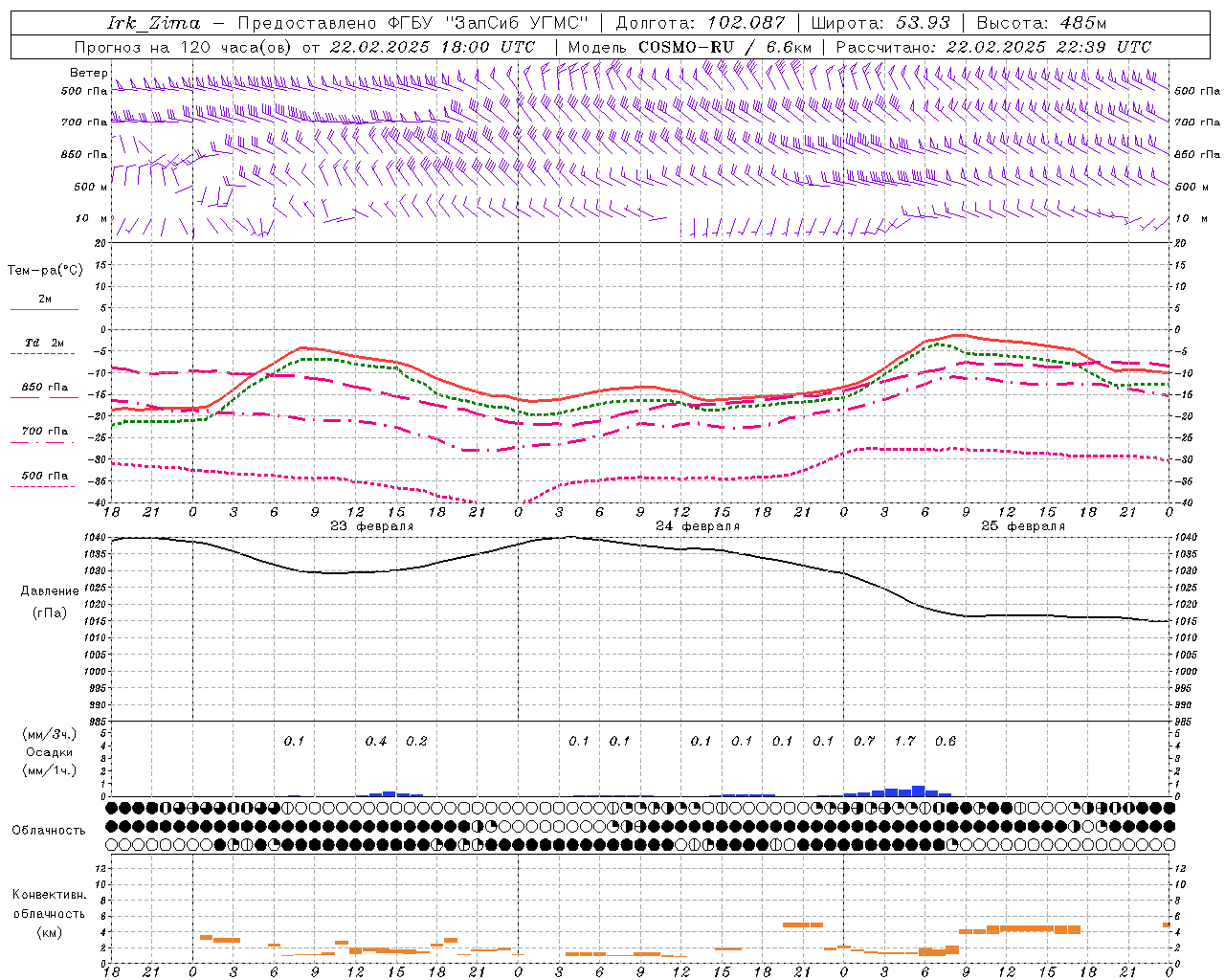This screenshot has width=1225, height=980.
Task: Click the '(км)' convective height unit
Action: click(x=49, y=932)
